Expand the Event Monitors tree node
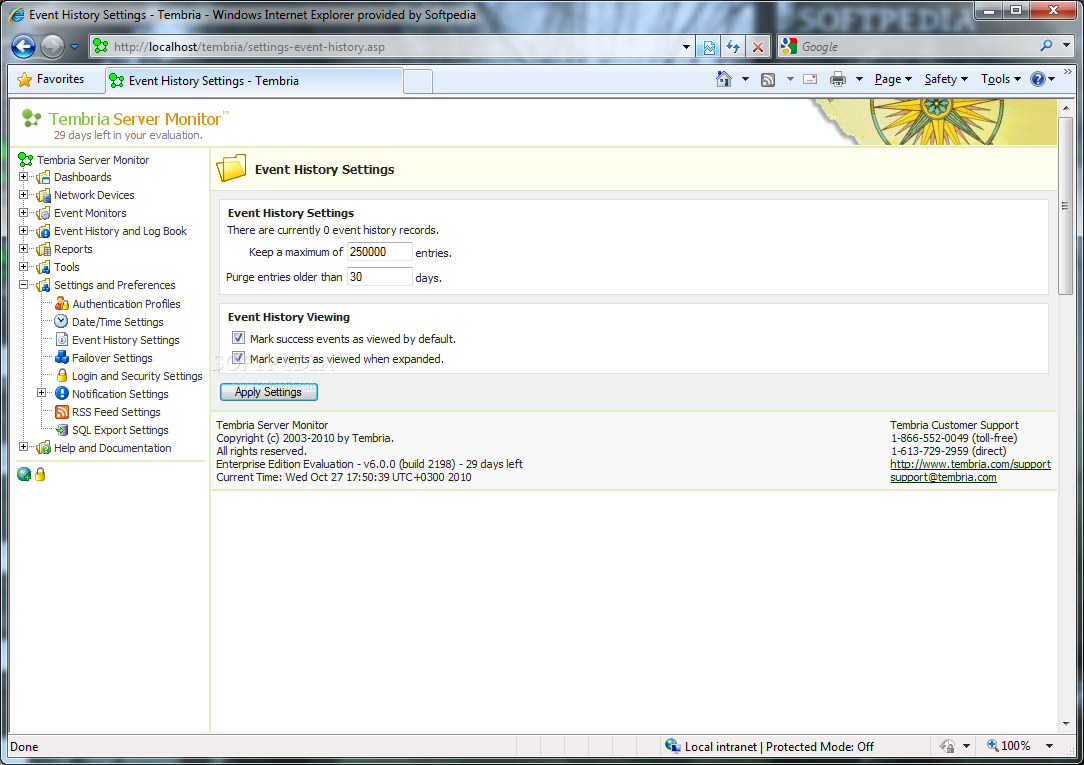Screen dimensions: 1084x765 pos(24,213)
